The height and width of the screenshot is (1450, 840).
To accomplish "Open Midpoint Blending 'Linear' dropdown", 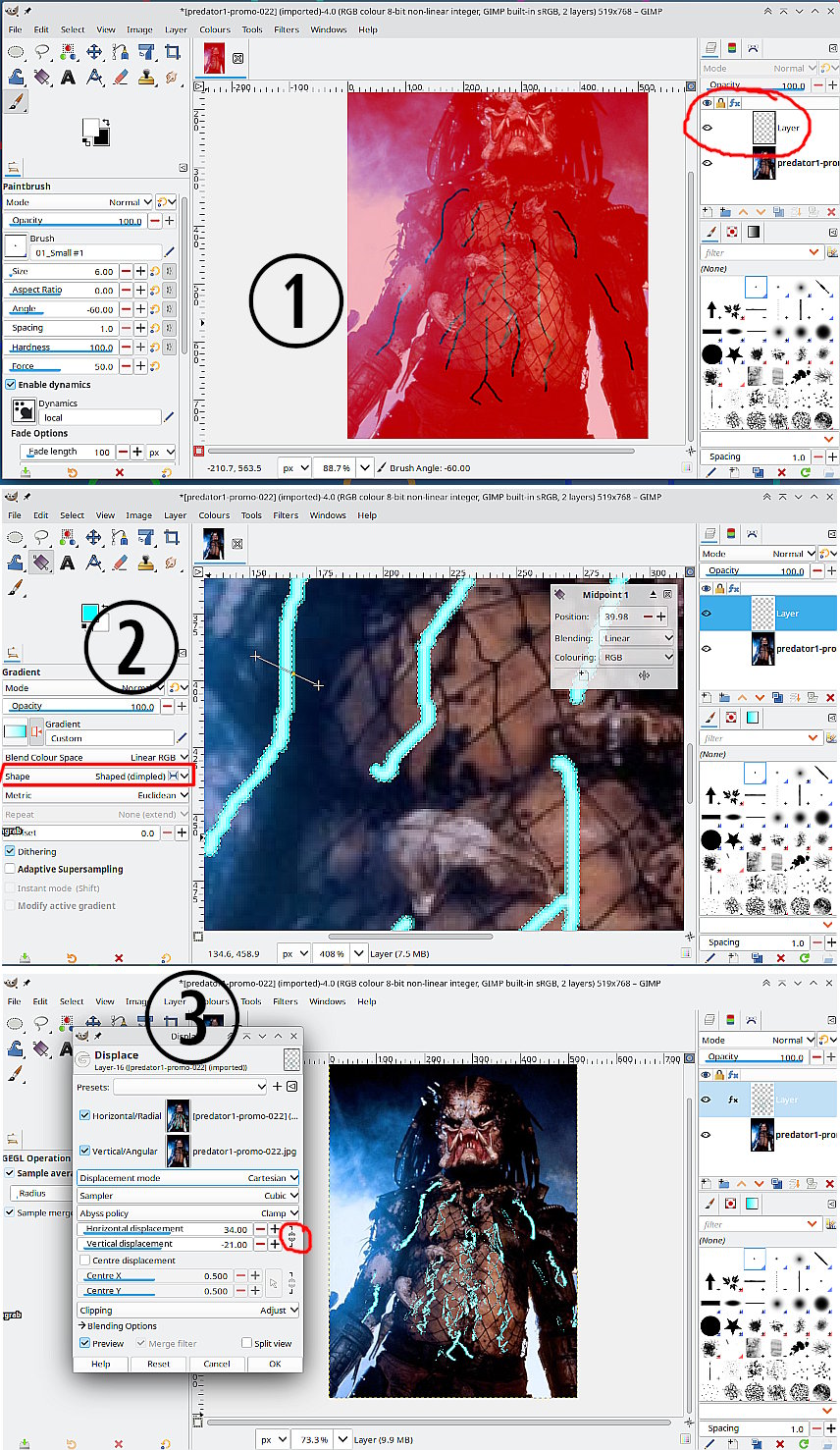I will (x=638, y=638).
